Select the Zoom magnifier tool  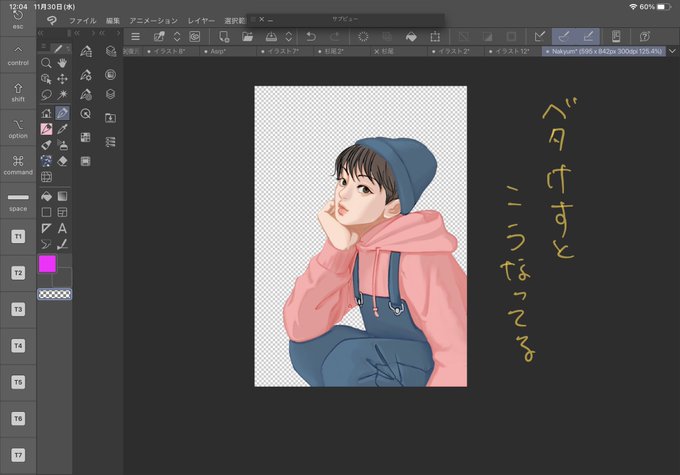[x=46, y=63]
